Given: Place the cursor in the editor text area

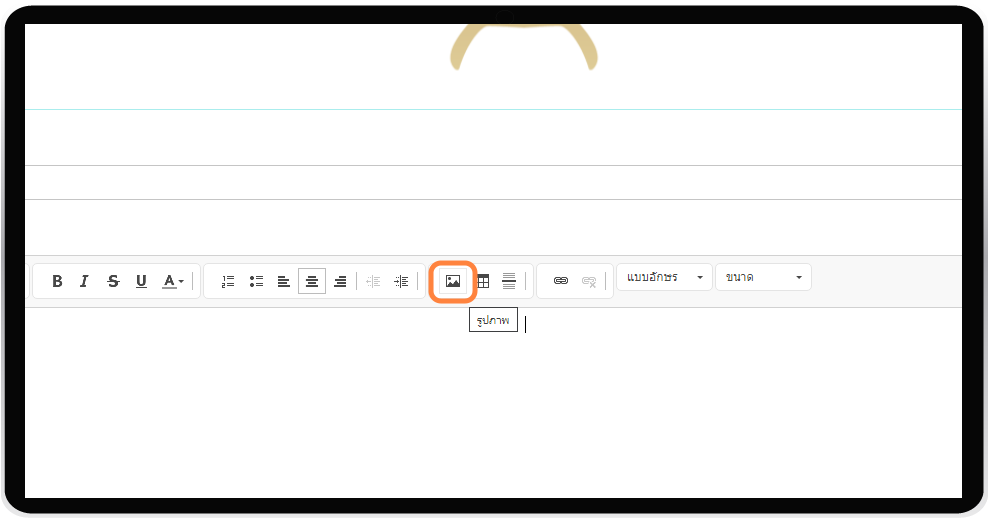Looking at the screenshot, I should pos(492,404).
